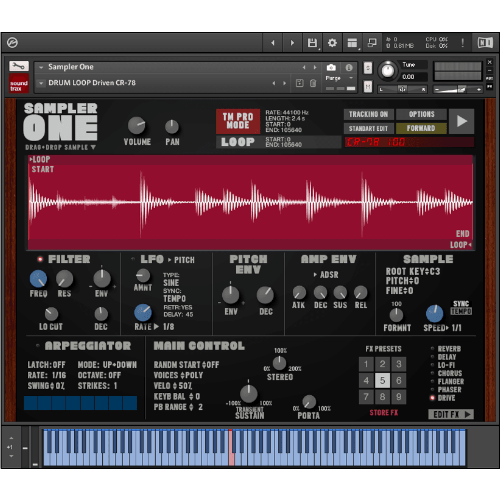The height and width of the screenshot is (500, 500).
Task: Click Store FX link
Action: pos(384,413)
